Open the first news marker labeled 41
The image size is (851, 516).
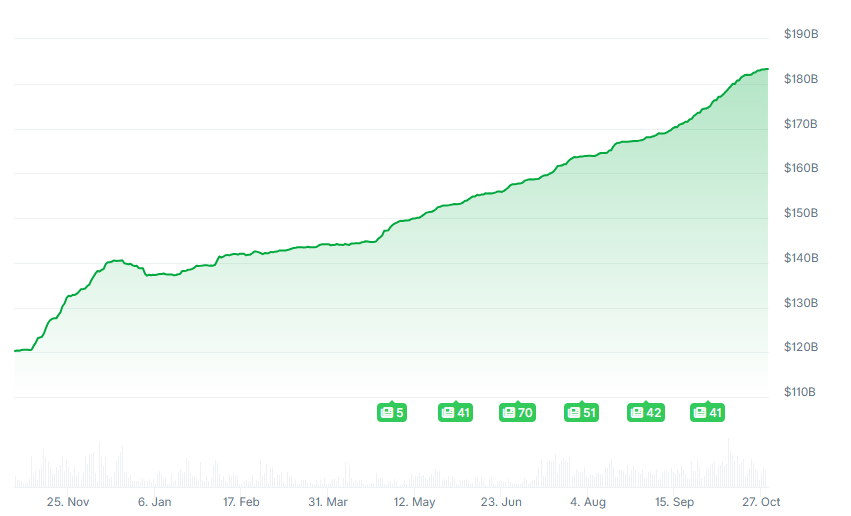pos(455,412)
